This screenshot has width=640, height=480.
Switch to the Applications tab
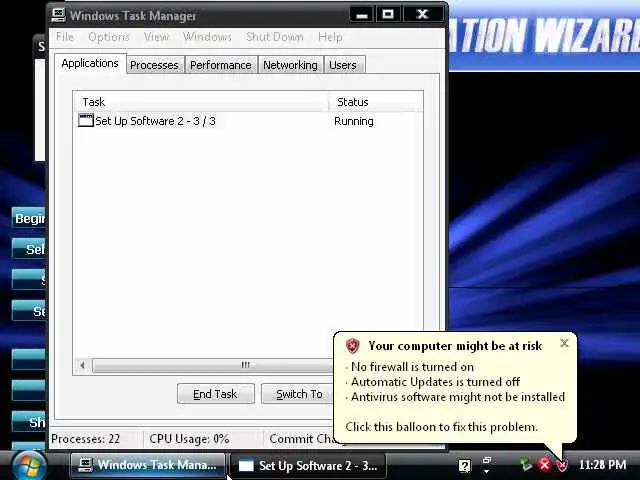click(90, 64)
